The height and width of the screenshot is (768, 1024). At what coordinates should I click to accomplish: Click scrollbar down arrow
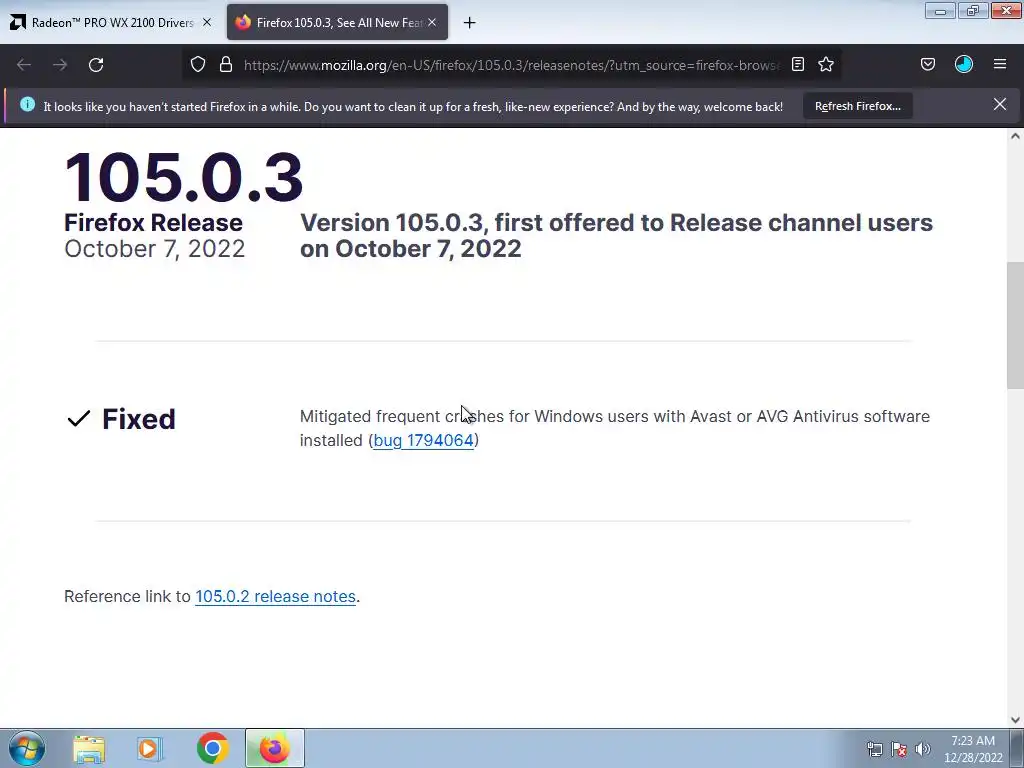point(1015,720)
